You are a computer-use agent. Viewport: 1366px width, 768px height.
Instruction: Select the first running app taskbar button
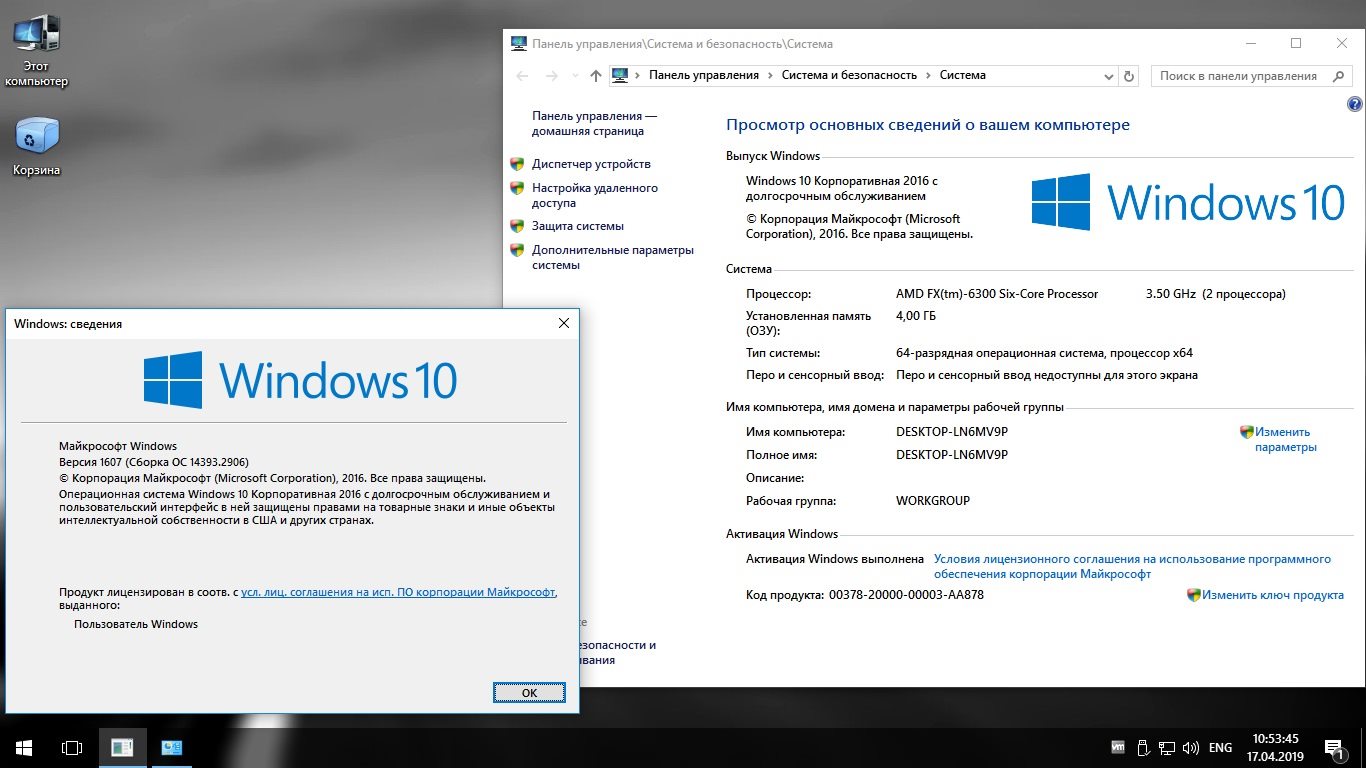(x=122, y=747)
